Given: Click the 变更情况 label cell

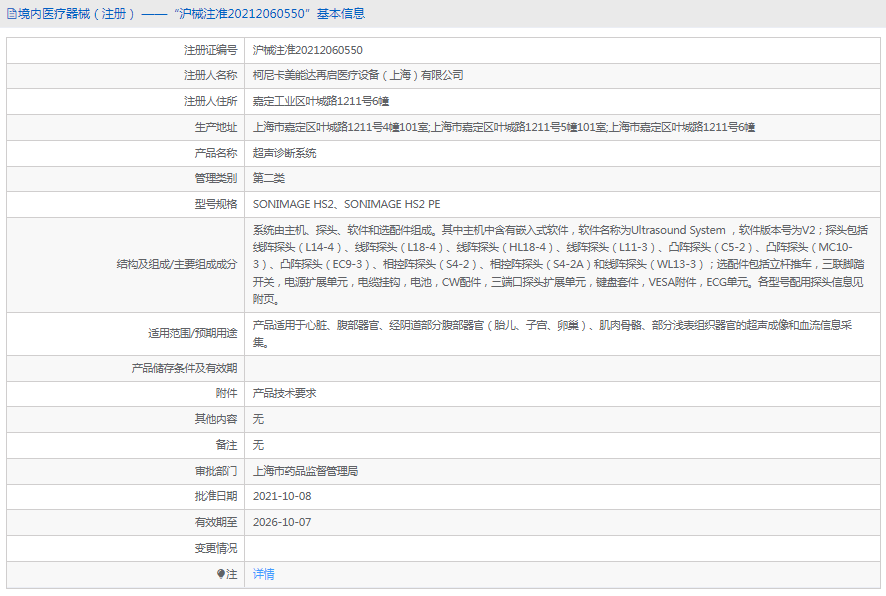Looking at the screenshot, I should click(125, 549).
